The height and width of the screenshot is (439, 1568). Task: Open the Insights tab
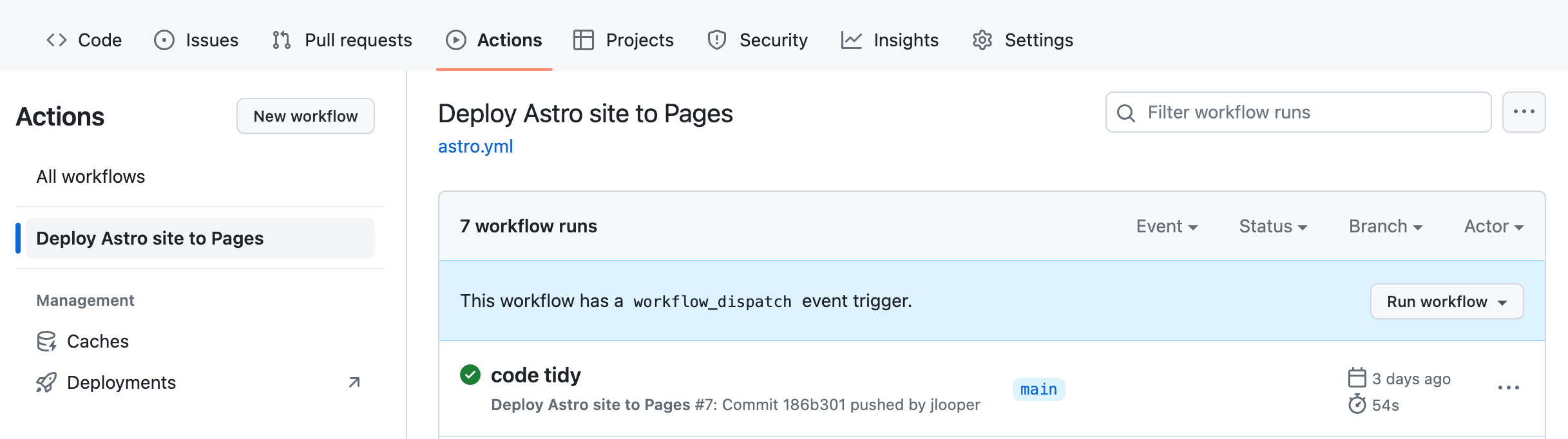(890, 40)
